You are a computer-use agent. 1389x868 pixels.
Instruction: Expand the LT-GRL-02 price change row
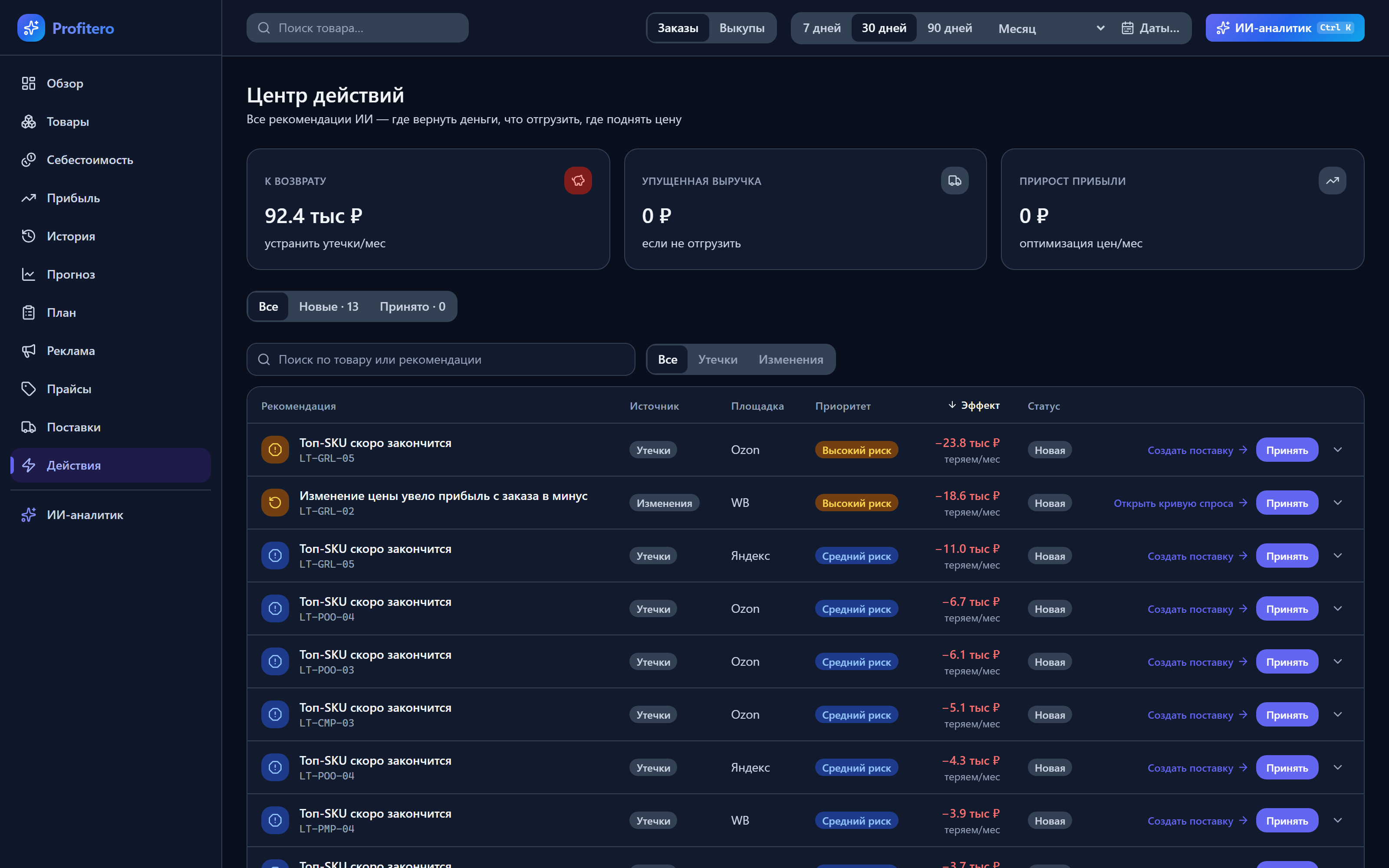[x=1338, y=502]
